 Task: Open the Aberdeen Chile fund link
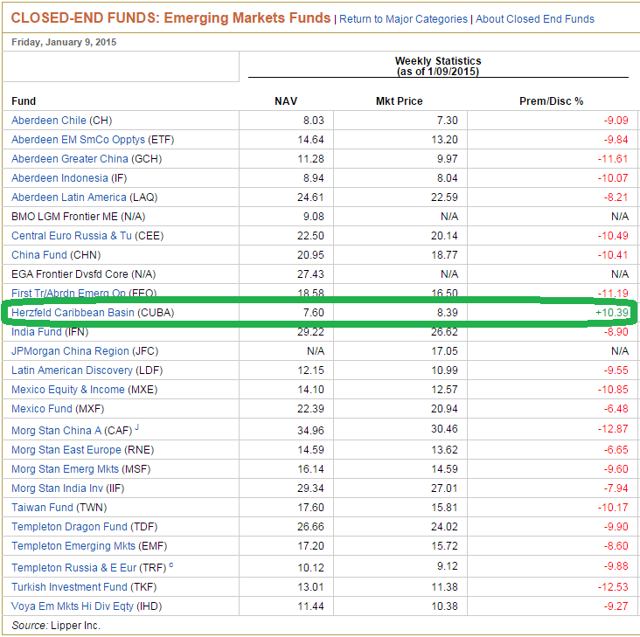point(49,120)
